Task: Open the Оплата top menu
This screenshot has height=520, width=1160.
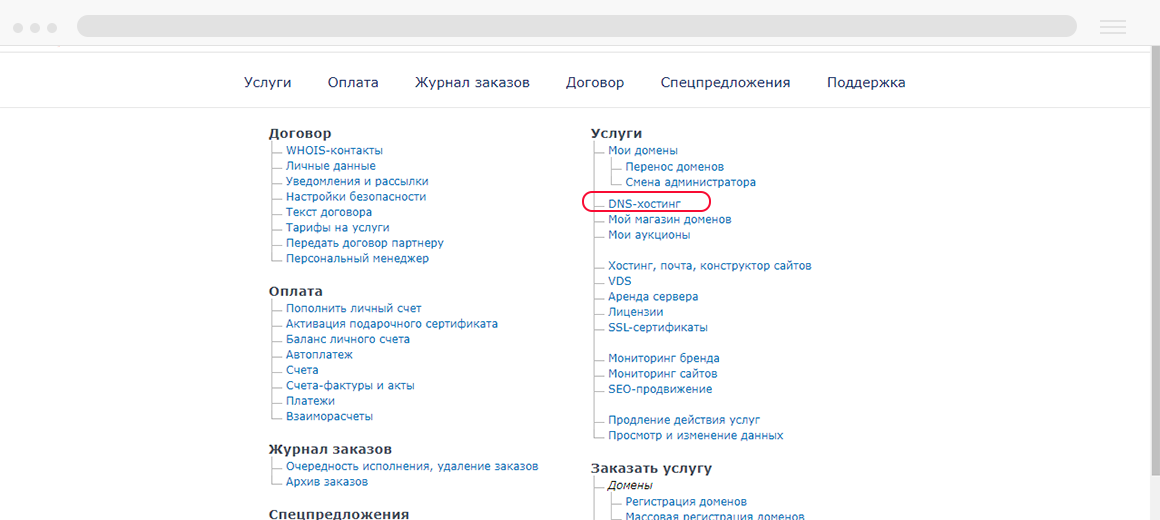Action: pyautogui.click(x=353, y=83)
